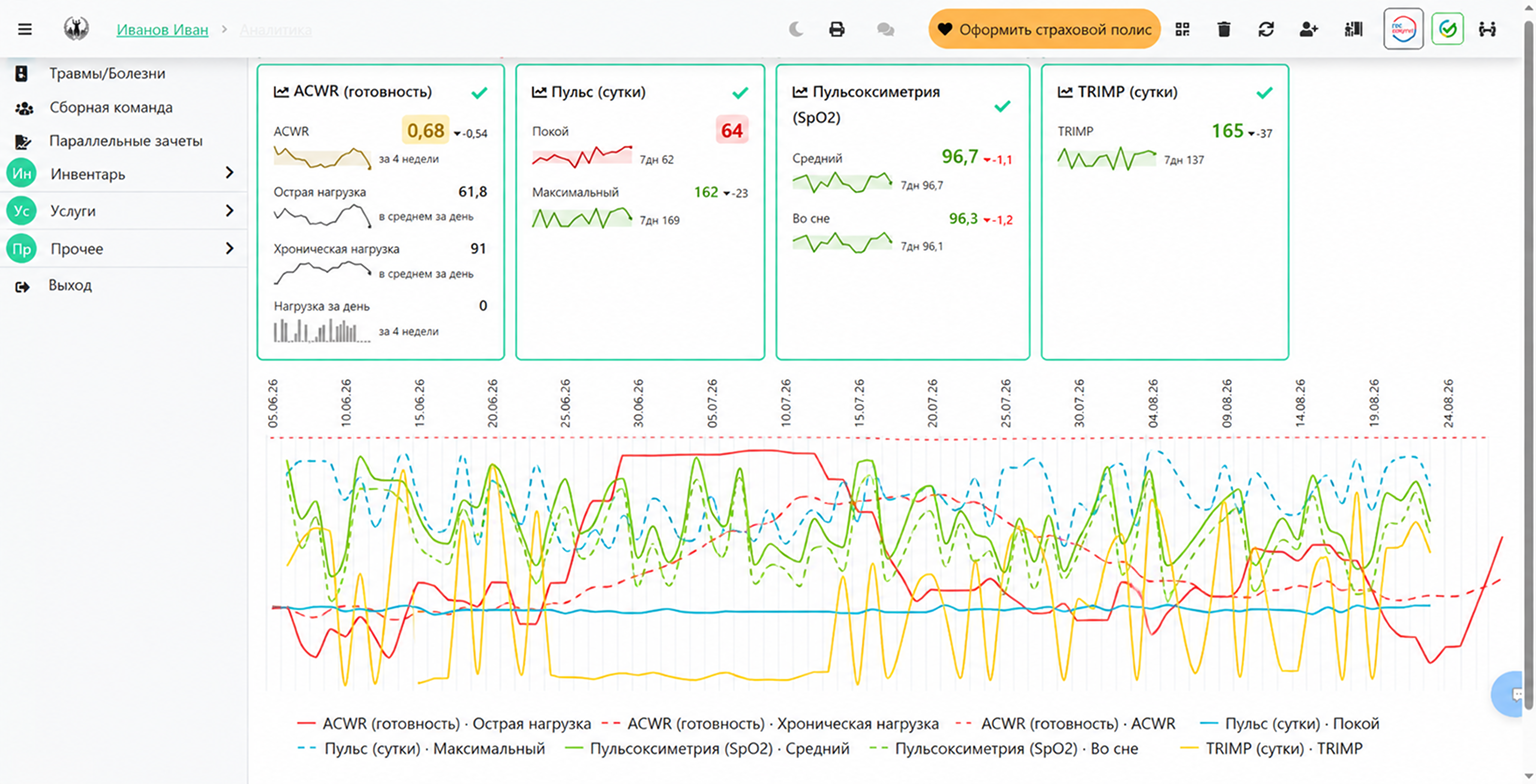Click the refresh sync icon
Image resolution: width=1536 pixels, height=784 pixels.
[1266, 29]
